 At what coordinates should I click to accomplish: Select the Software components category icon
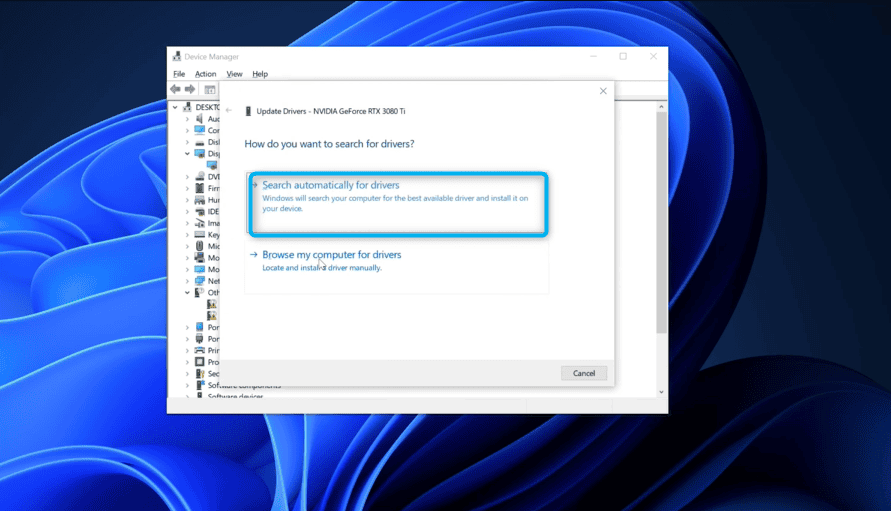point(199,385)
